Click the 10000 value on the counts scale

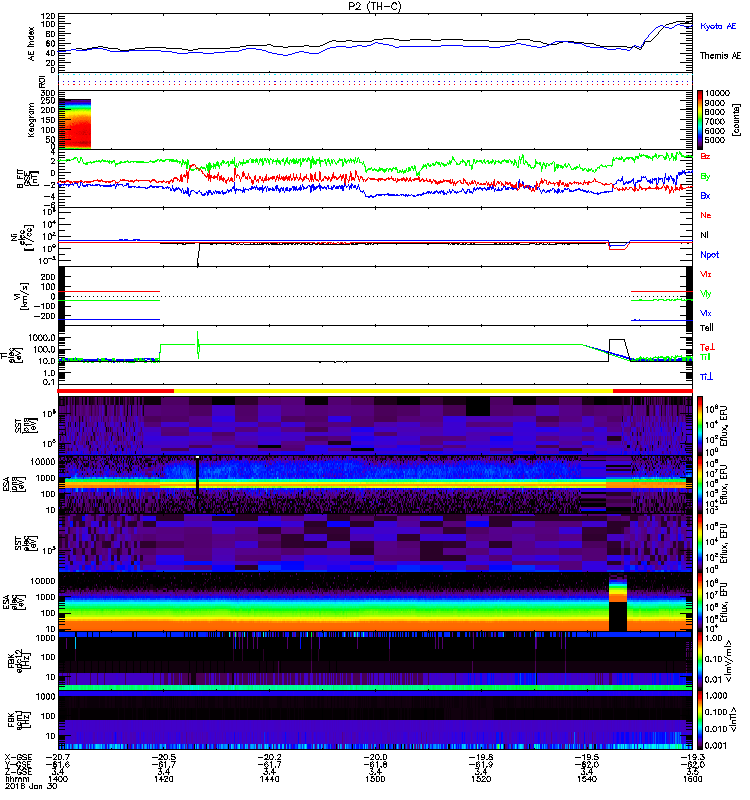pos(717,93)
